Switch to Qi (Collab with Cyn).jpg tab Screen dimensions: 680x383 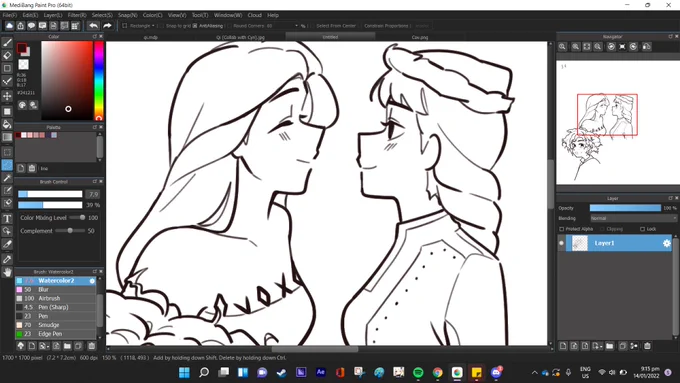(x=240, y=37)
